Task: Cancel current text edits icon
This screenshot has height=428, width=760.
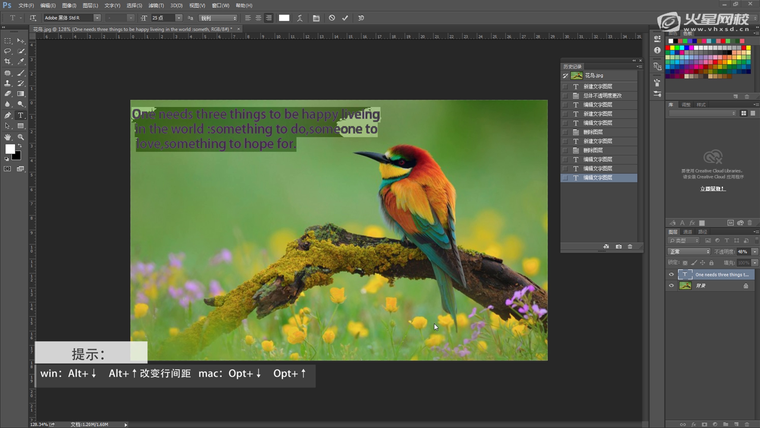Action: pyautogui.click(x=332, y=18)
